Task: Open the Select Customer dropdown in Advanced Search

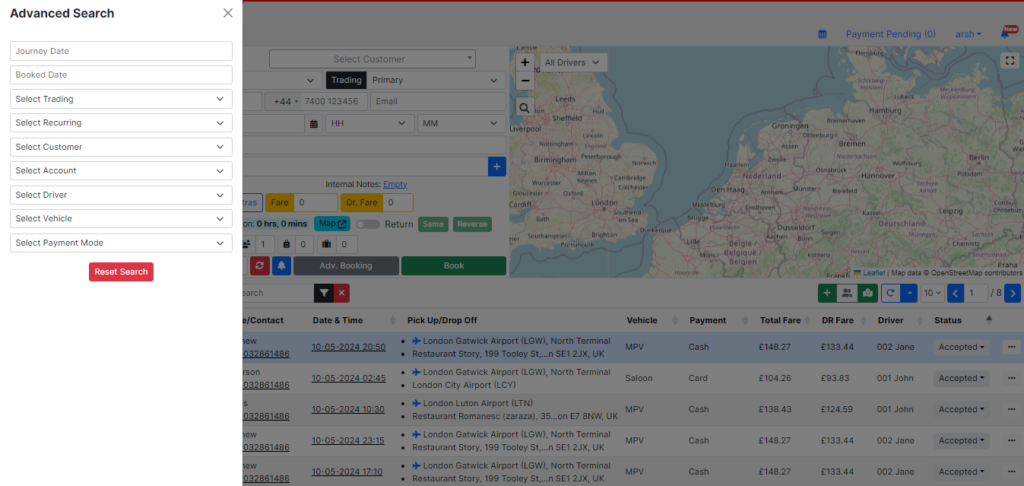Action: pyautogui.click(x=121, y=147)
